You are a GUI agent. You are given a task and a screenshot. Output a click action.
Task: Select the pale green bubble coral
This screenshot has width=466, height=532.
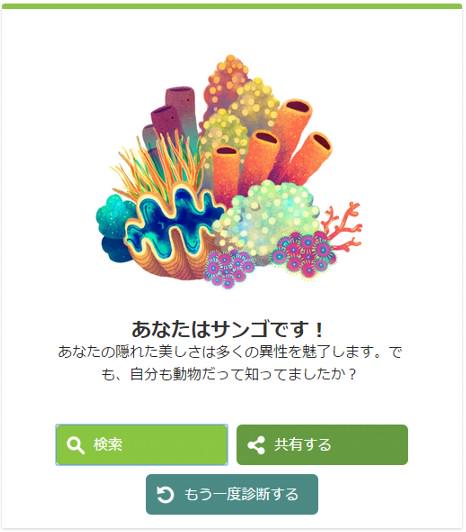pos(266,217)
